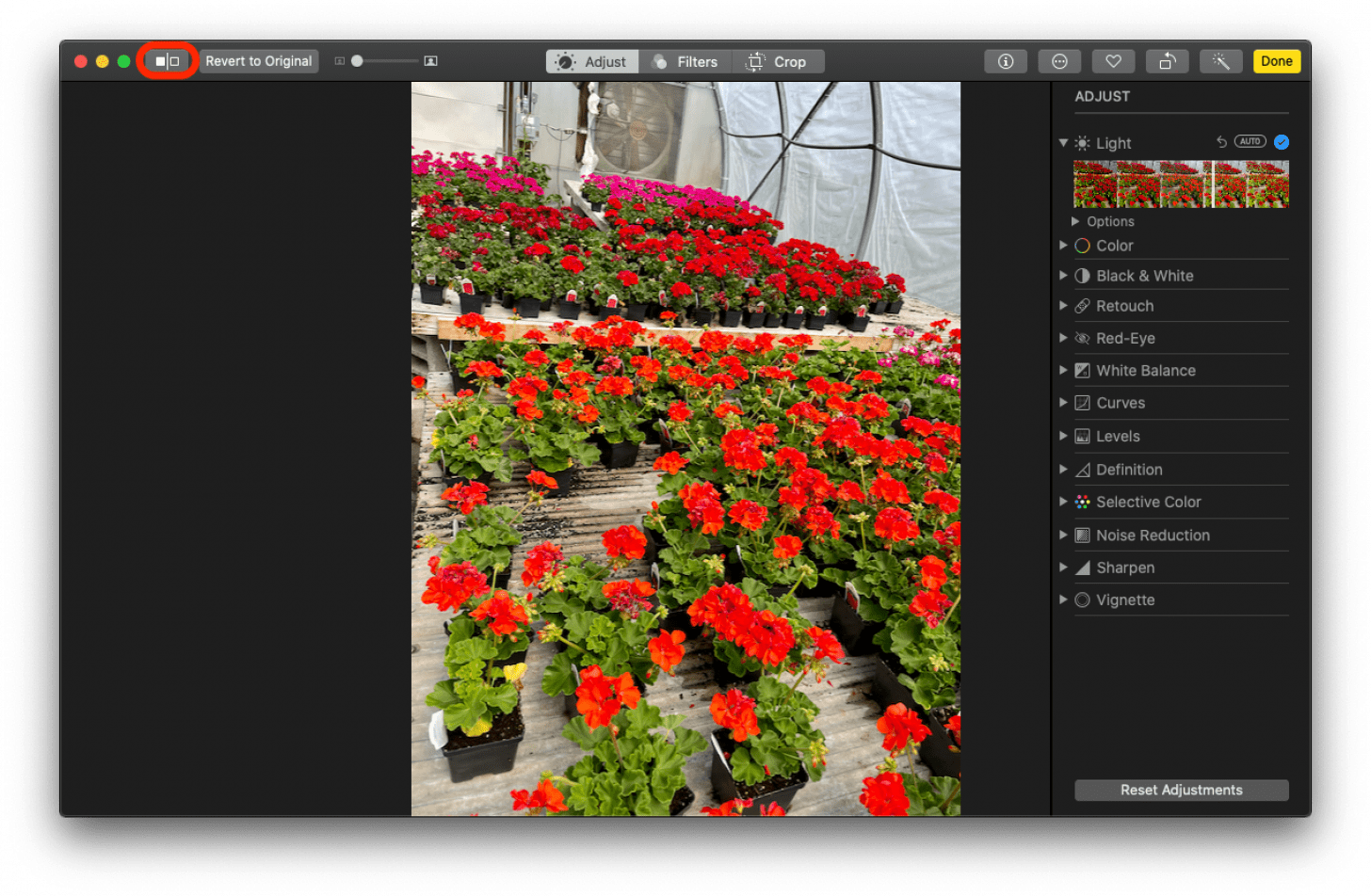Click Revert to Original
Screen dimensions: 1371x896
click(x=258, y=60)
